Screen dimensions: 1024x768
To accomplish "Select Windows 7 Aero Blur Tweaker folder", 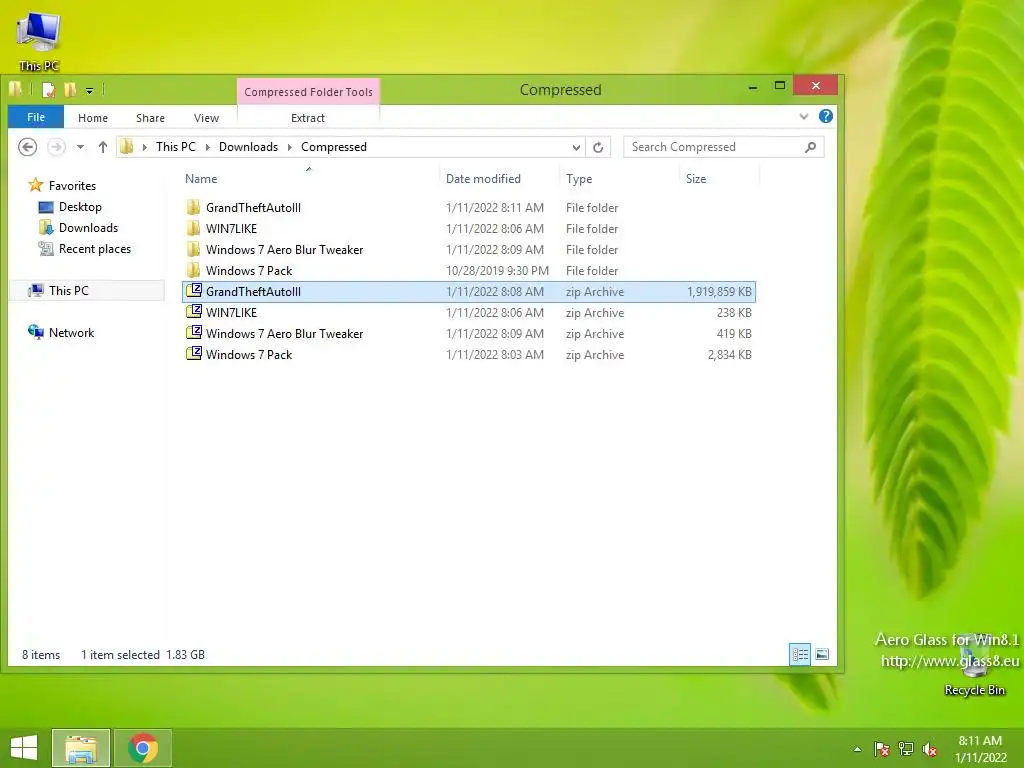I will tap(468, 249).
